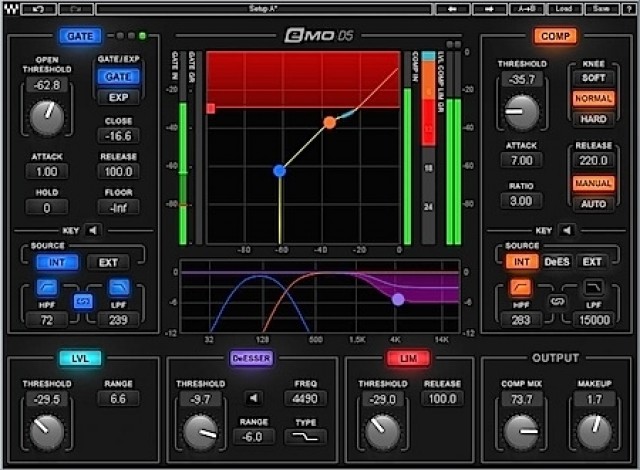Click the Waves logo icon
The width and height of the screenshot is (640, 470).
click(11, 9)
